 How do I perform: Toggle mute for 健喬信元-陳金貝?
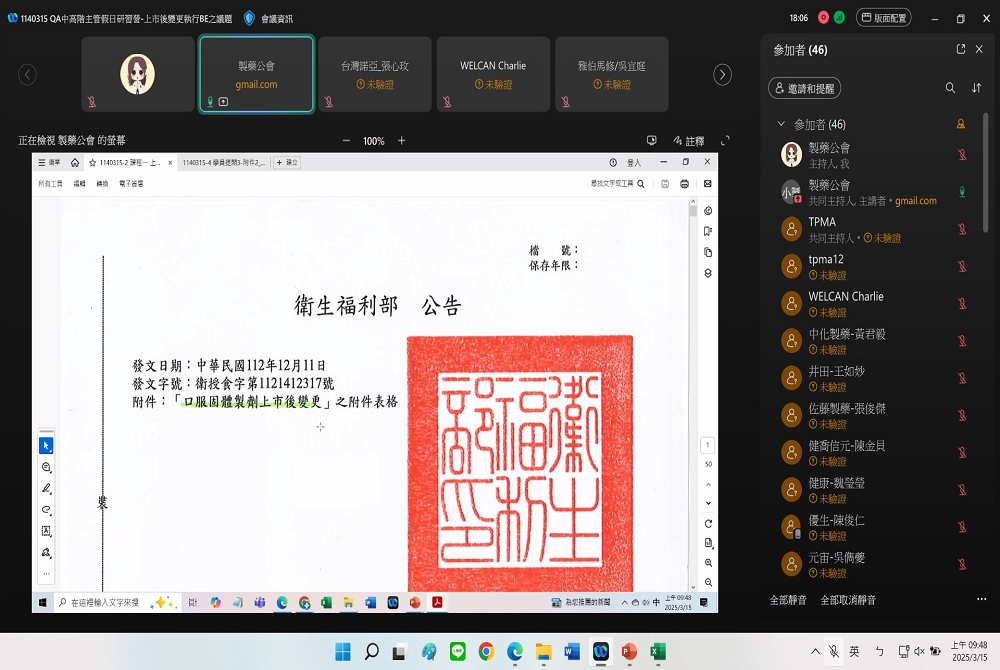[962, 453]
